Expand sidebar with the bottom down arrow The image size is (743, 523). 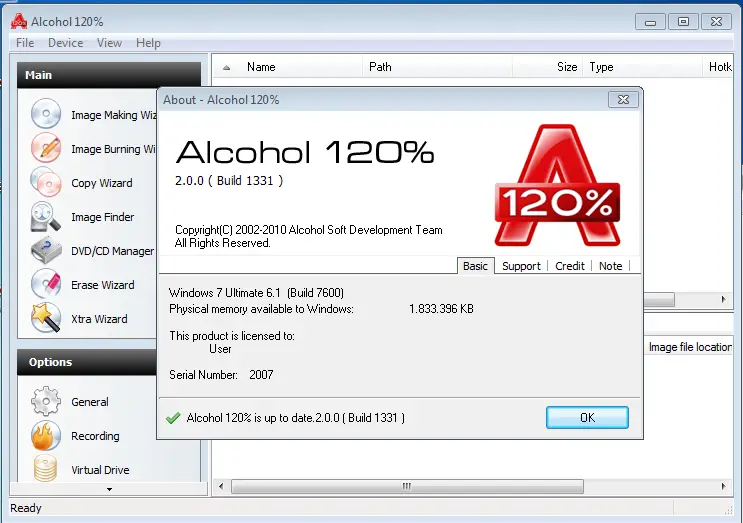[109, 489]
